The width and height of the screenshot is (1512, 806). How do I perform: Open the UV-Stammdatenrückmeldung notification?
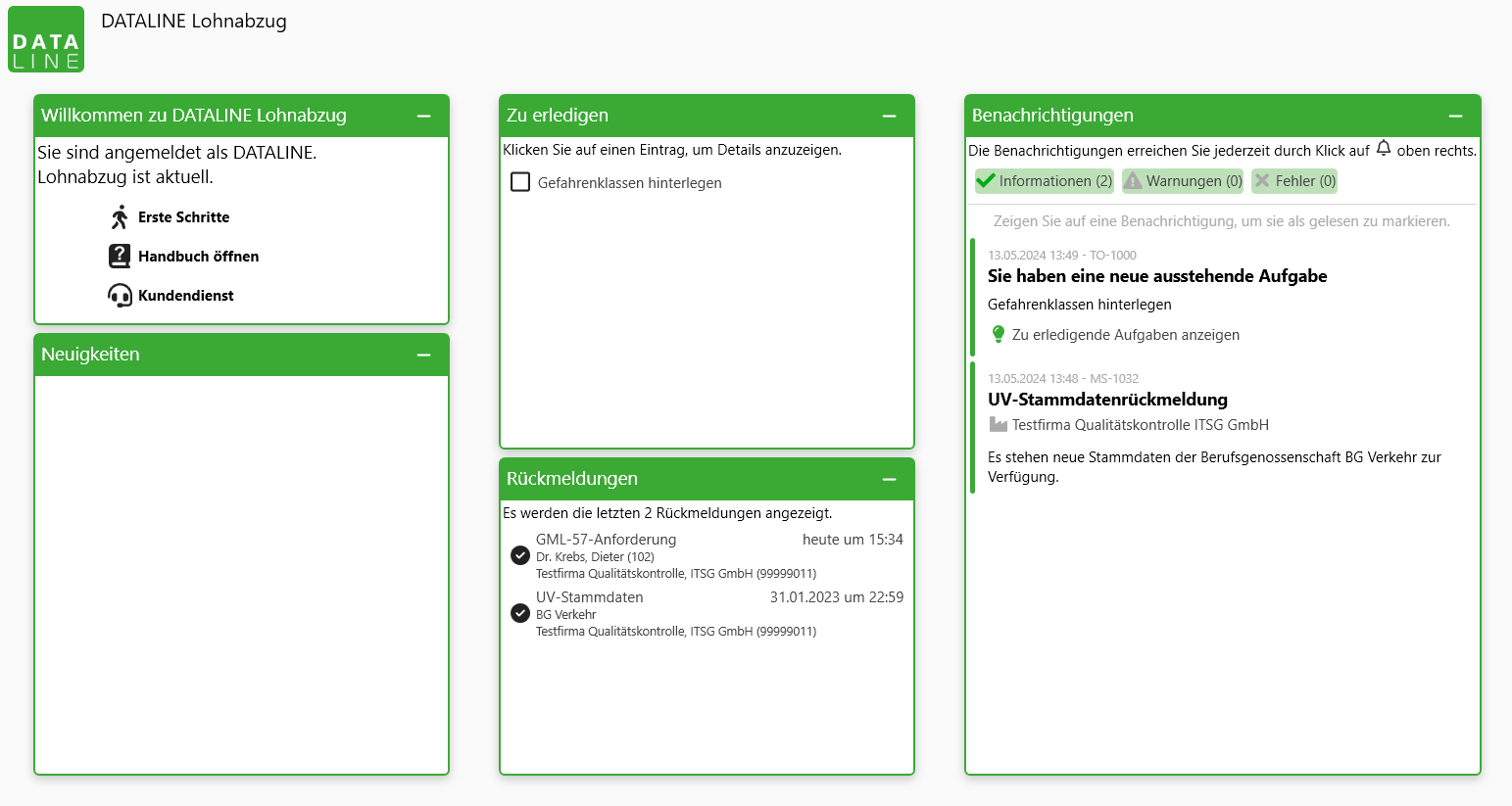click(1107, 400)
